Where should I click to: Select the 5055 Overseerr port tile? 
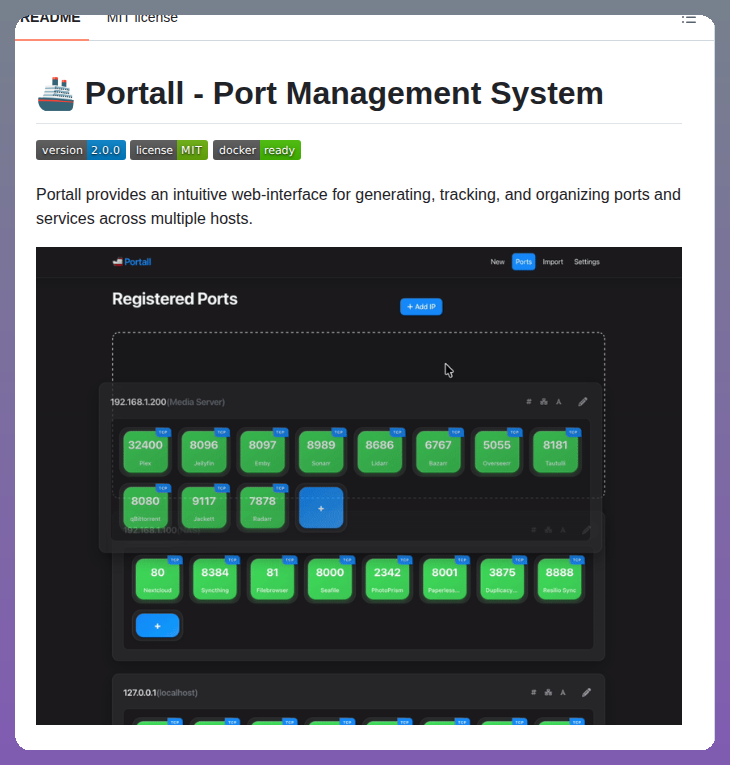point(497,452)
